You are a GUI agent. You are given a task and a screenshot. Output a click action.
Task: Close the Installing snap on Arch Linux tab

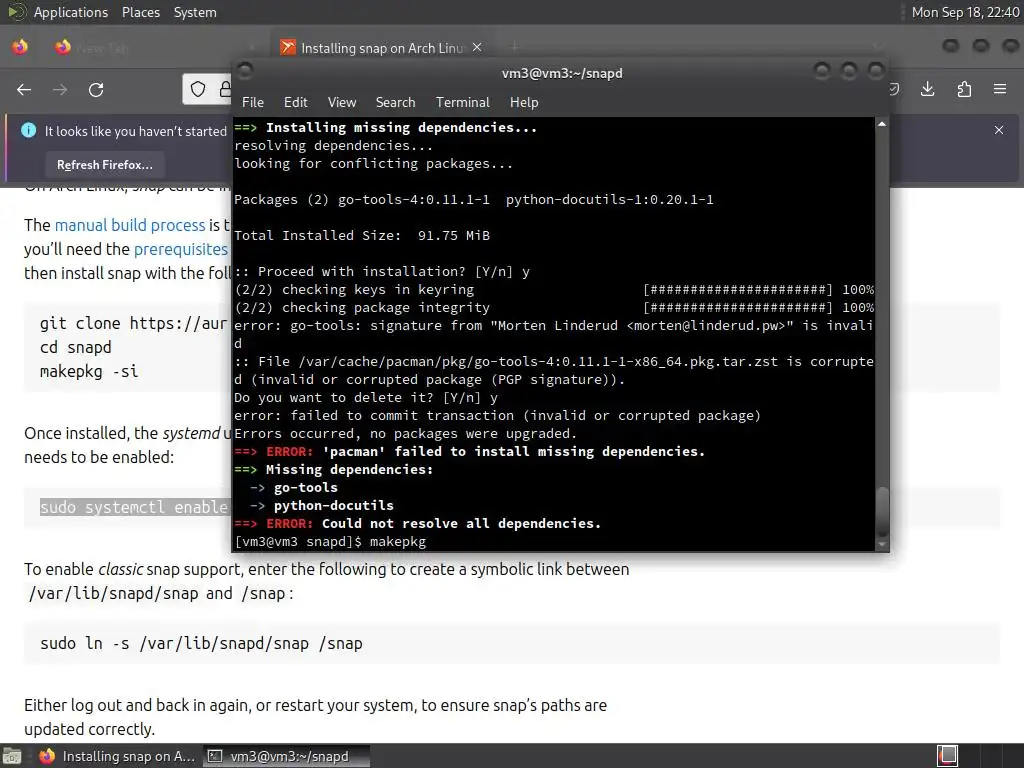pos(477,47)
